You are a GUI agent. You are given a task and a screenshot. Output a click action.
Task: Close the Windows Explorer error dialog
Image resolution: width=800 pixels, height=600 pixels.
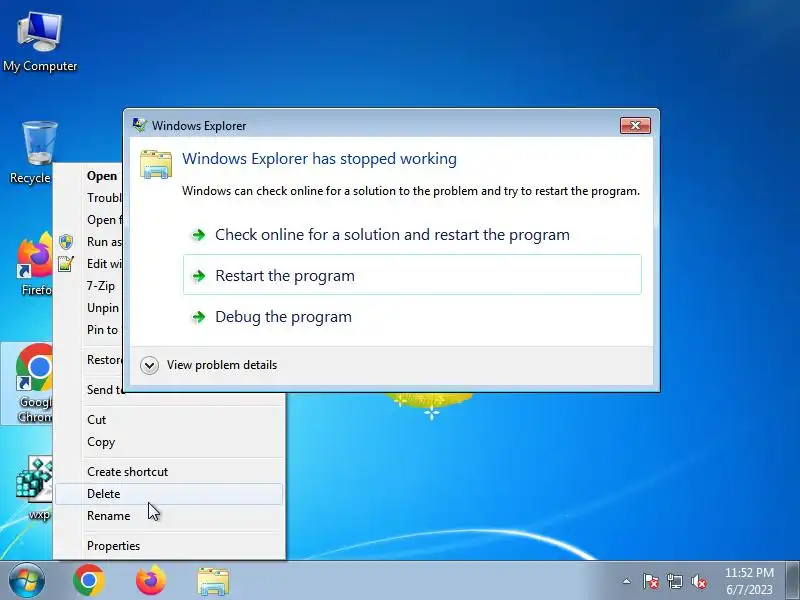[x=635, y=126]
